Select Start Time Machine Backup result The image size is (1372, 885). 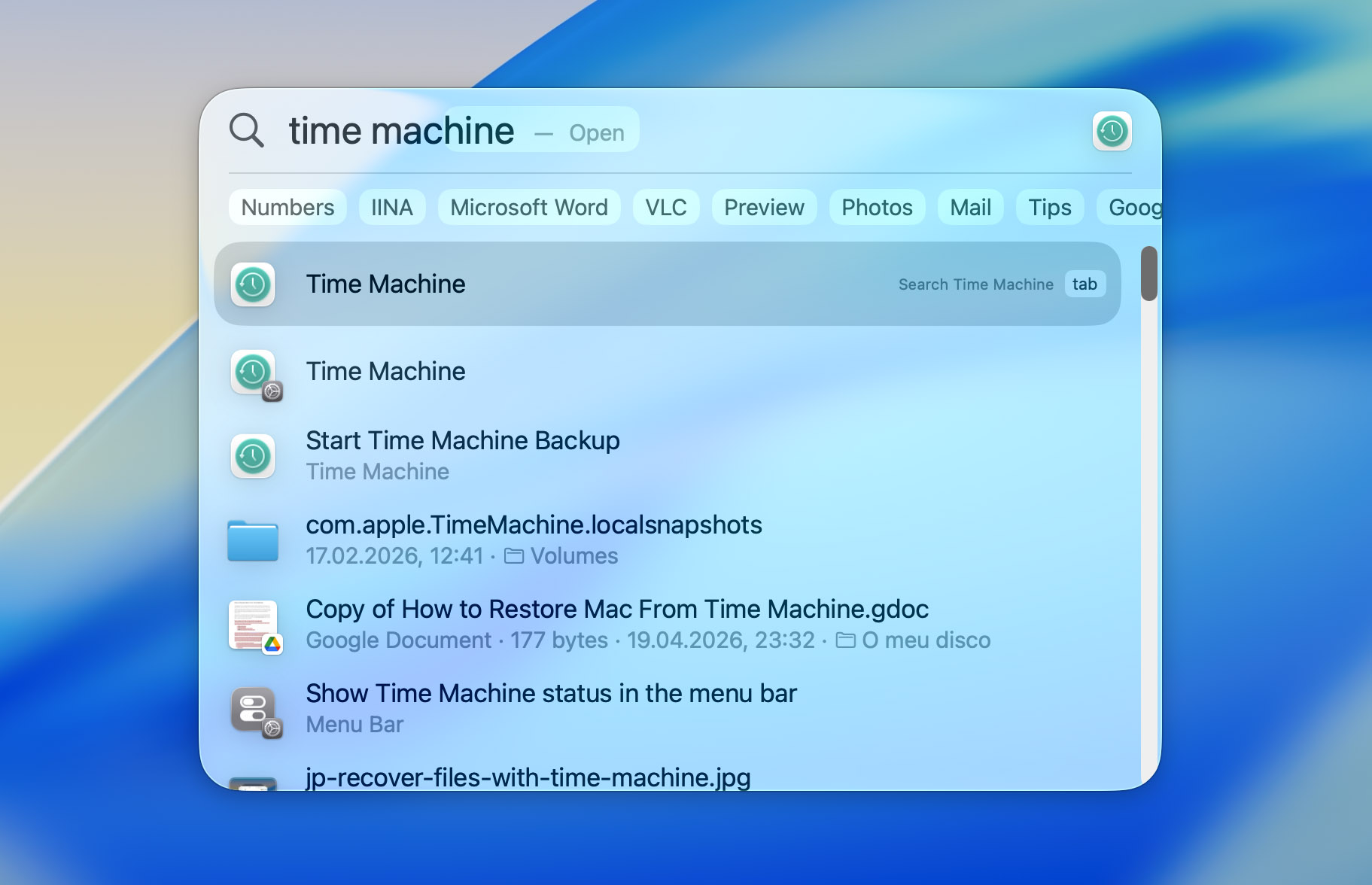(668, 456)
